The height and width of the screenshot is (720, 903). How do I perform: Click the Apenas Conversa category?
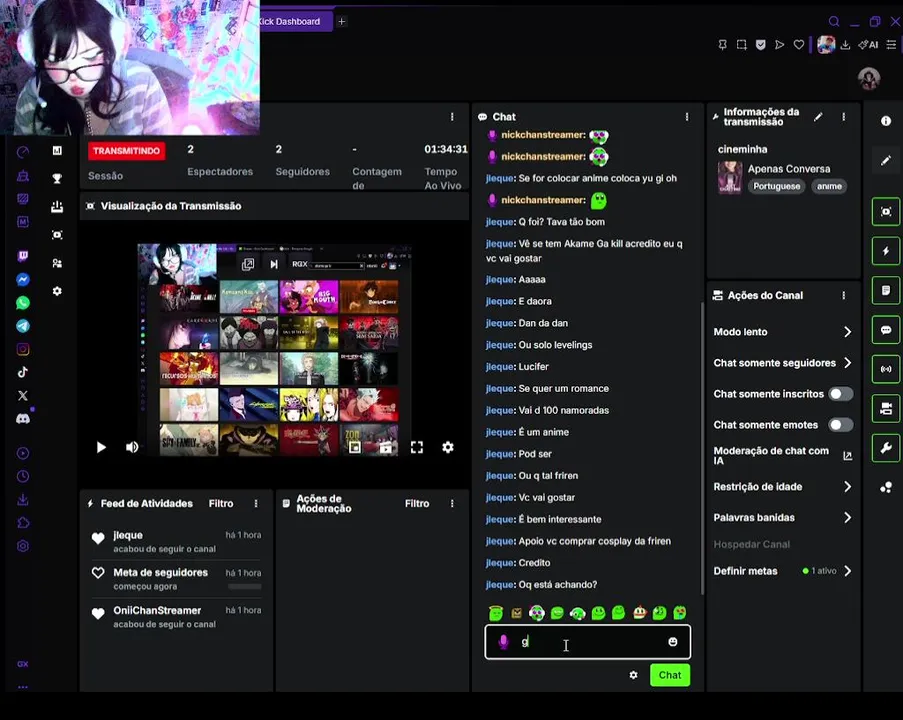(x=789, y=169)
